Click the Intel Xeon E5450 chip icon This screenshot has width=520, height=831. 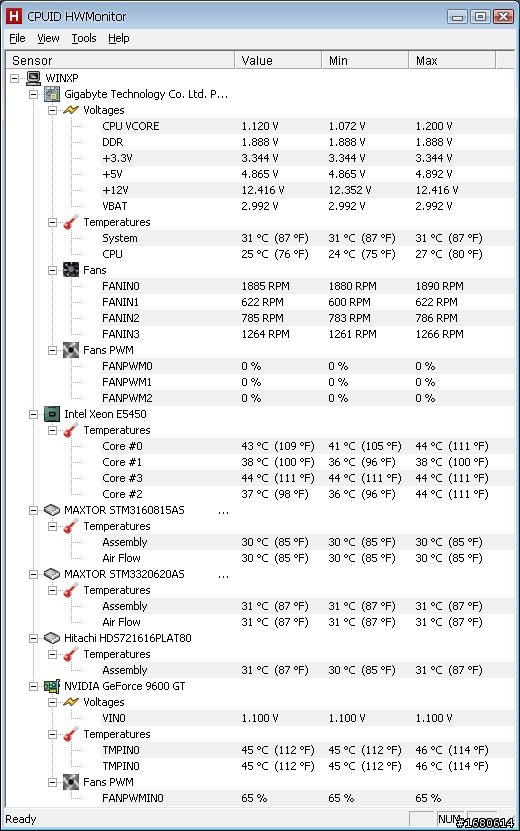point(52,414)
